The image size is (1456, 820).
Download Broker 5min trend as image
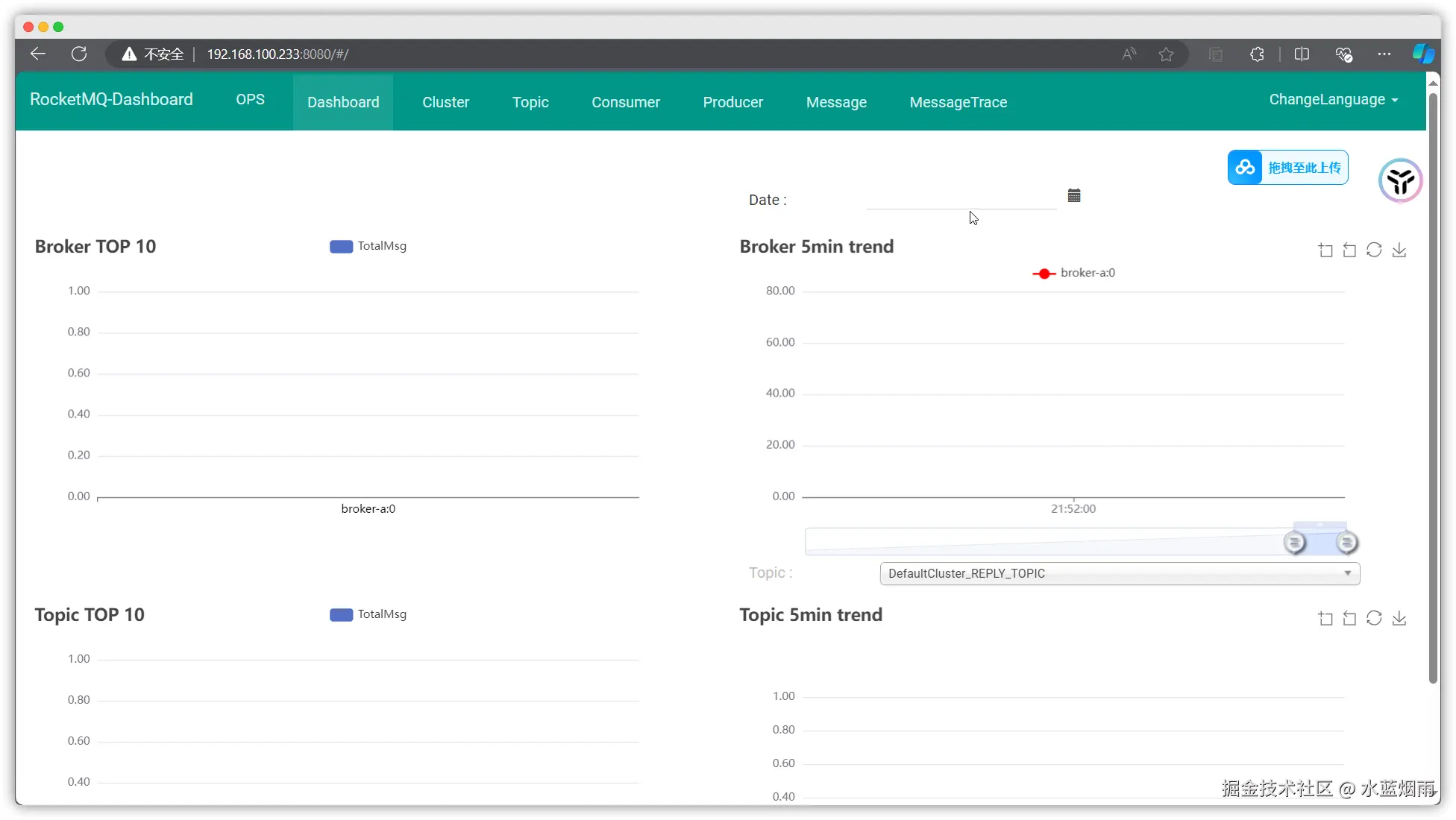pyautogui.click(x=1399, y=250)
